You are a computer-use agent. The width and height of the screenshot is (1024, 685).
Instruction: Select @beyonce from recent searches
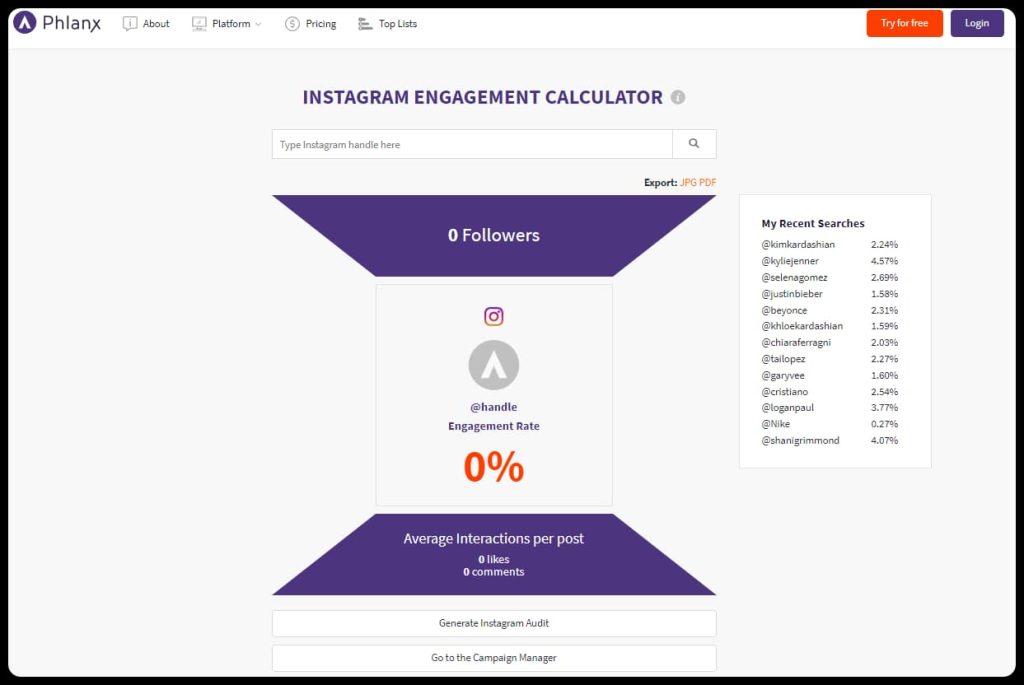784,310
